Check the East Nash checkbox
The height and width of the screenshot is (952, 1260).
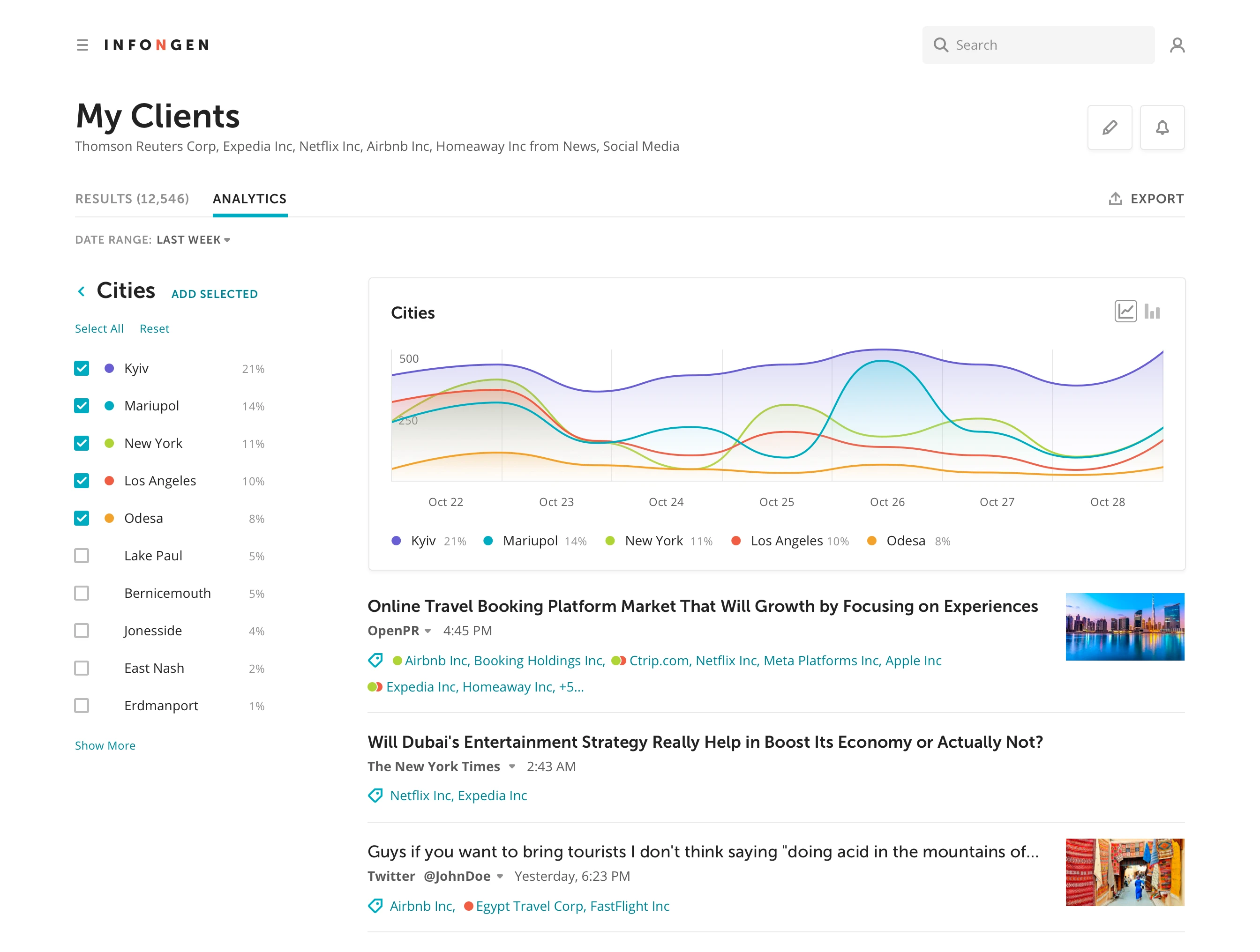point(82,668)
